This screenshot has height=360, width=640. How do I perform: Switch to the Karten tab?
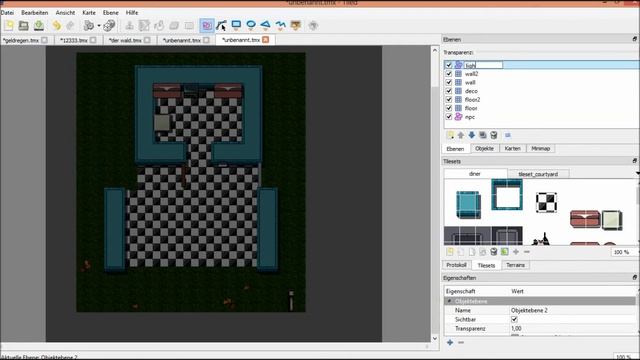[x=513, y=149]
